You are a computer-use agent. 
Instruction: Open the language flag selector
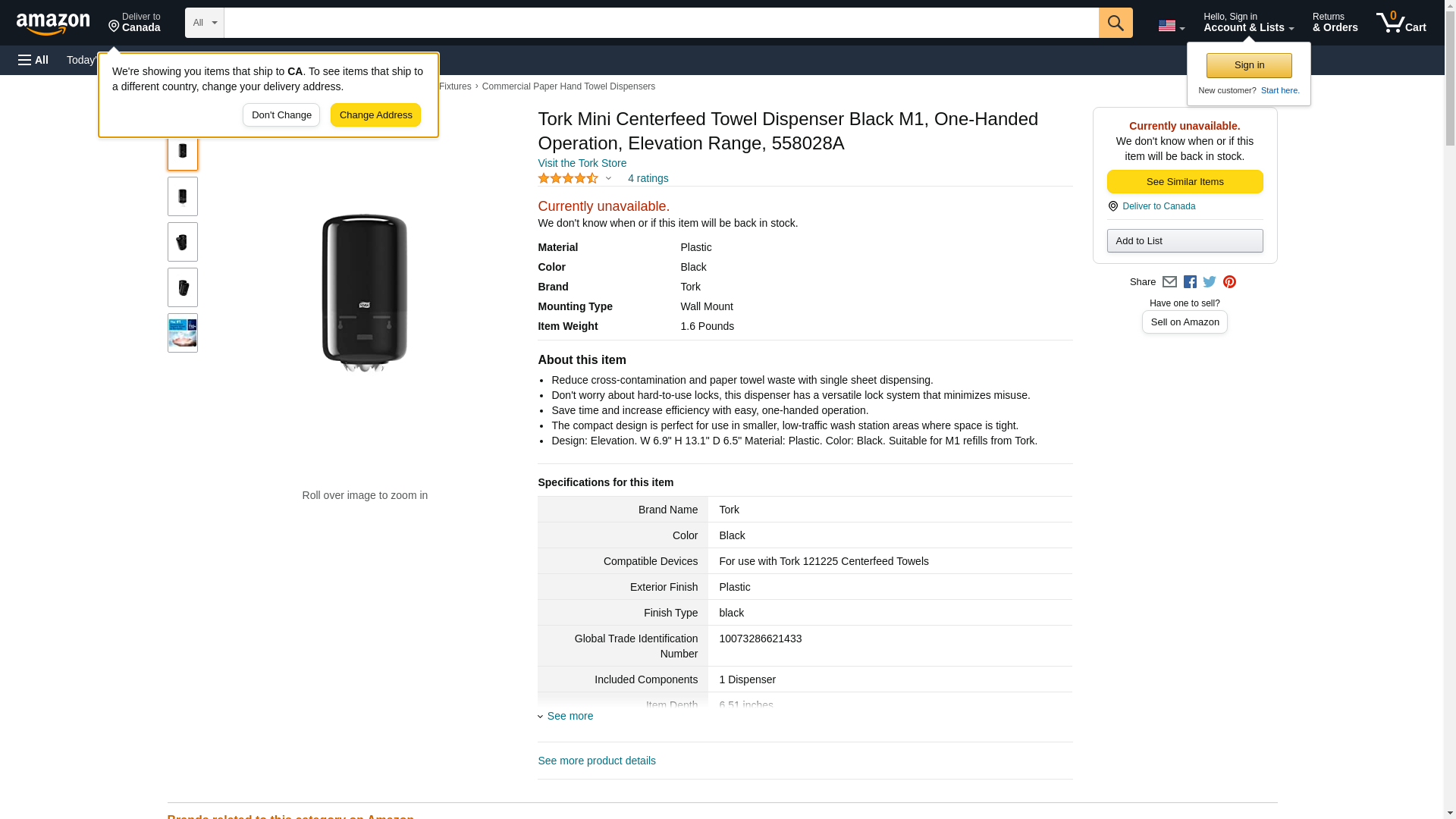(x=1171, y=26)
